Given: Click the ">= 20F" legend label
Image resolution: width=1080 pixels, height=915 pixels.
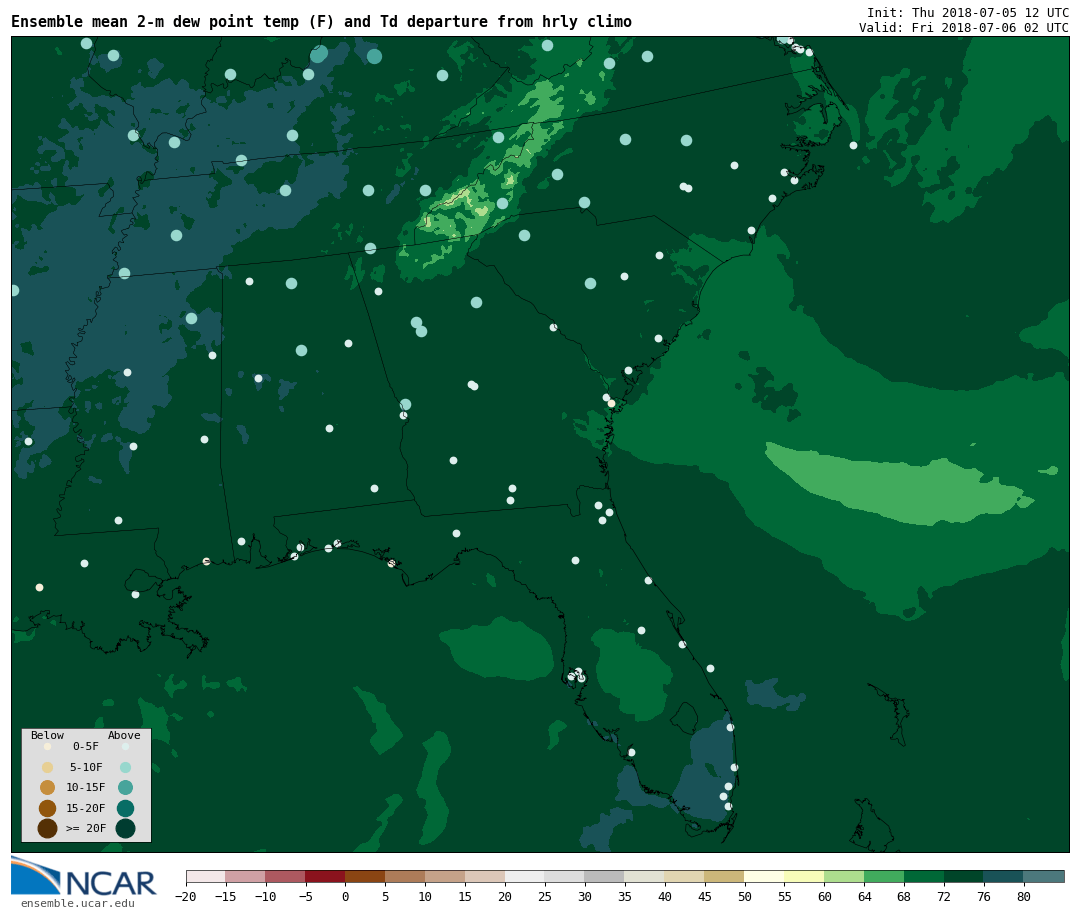Looking at the screenshot, I should pyautogui.click(x=86, y=828).
